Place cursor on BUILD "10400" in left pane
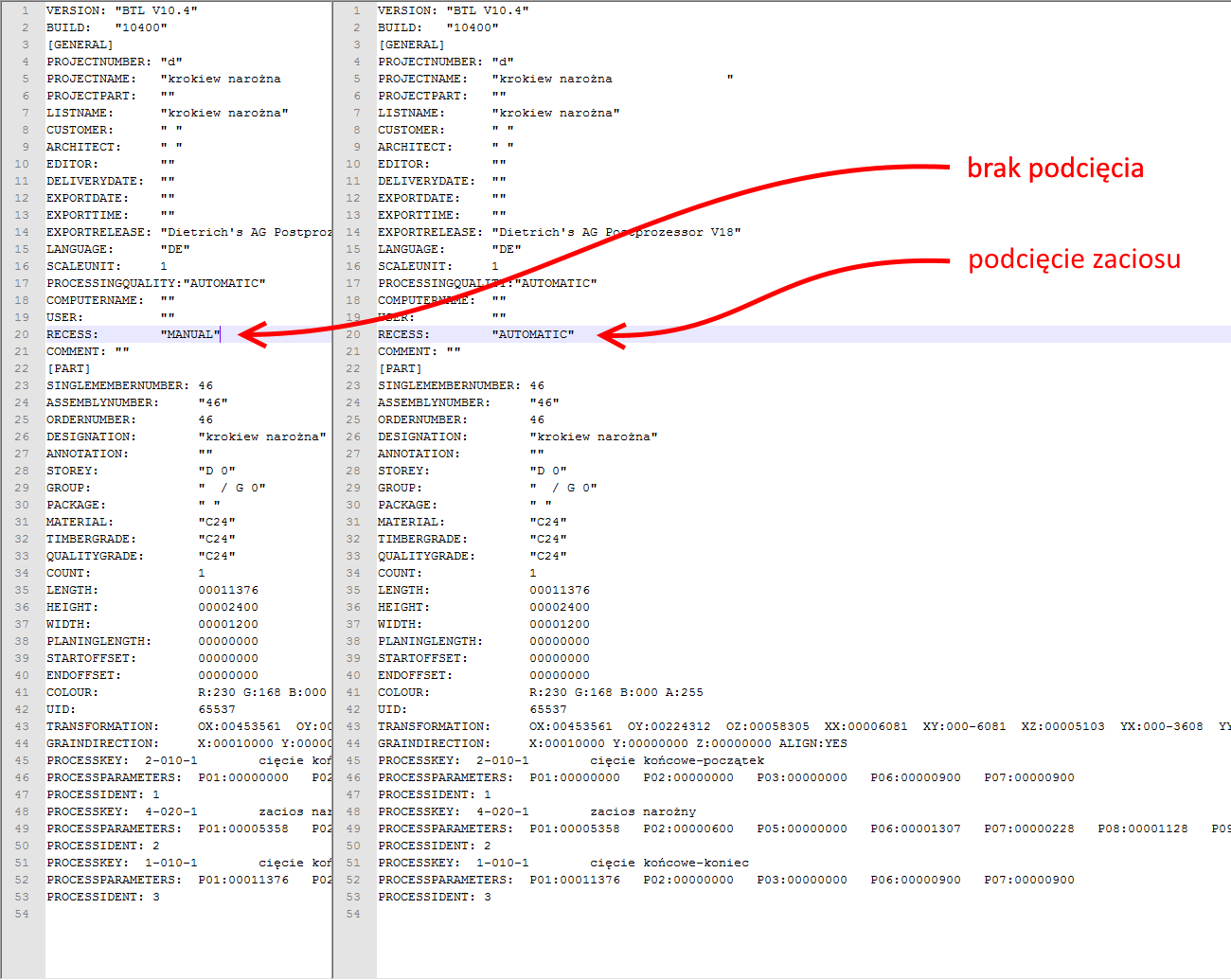Image resolution: width=1231 pixels, height=980 pixels. coord(141,27)
